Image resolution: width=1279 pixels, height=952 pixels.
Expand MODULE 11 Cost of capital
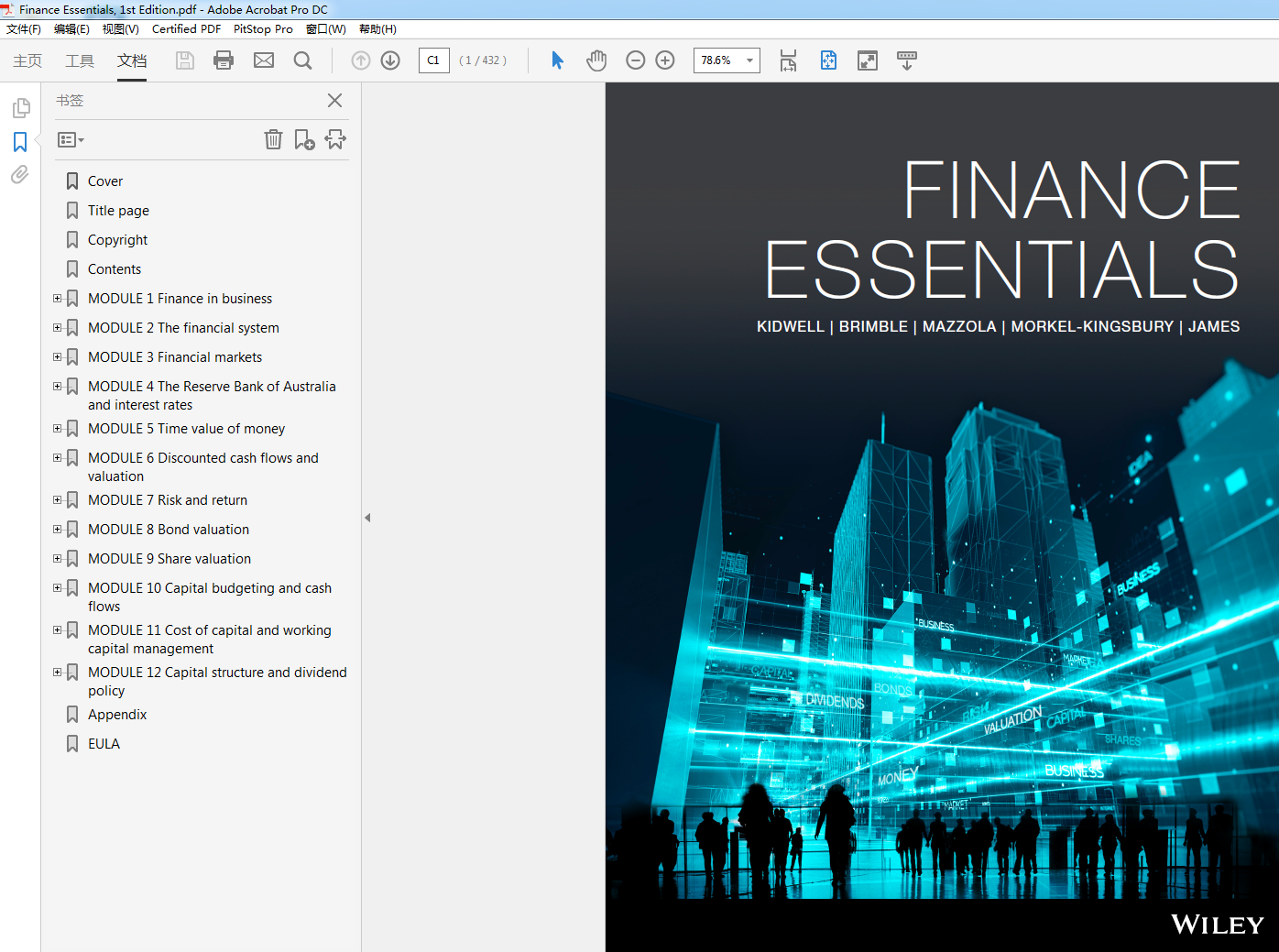(58, 630)
